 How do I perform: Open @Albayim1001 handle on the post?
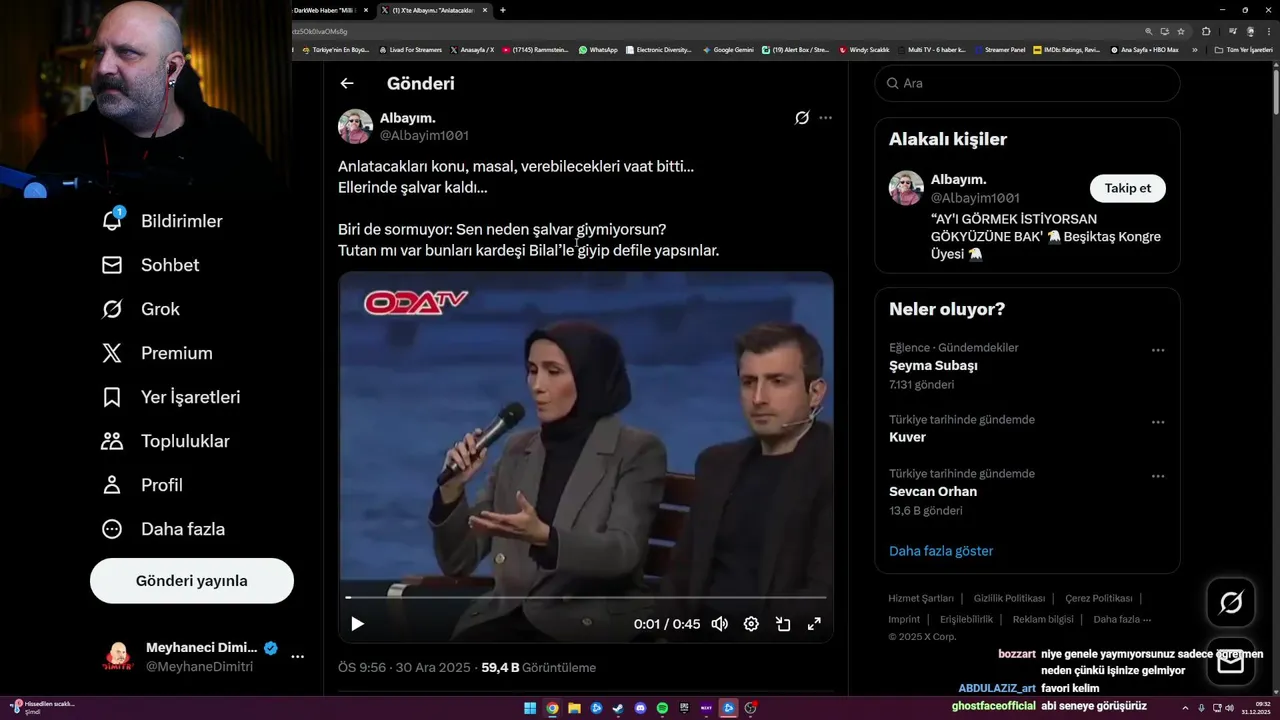[424, 135]
